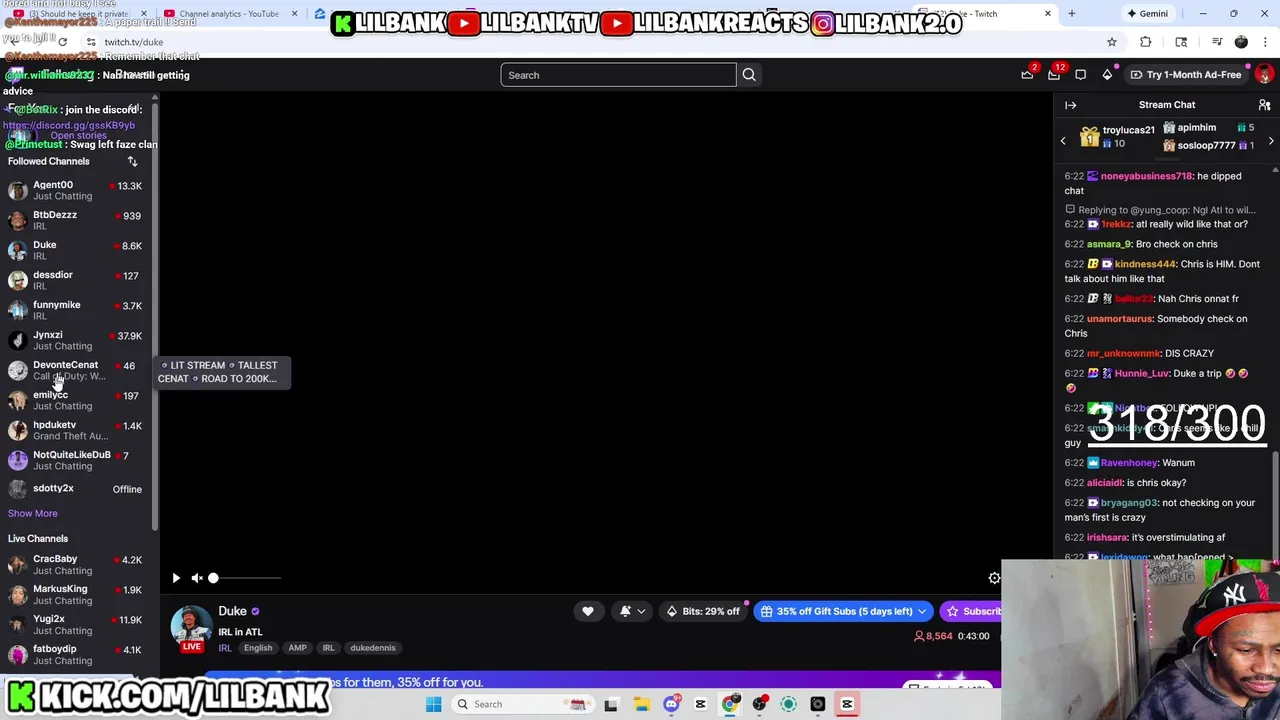
Task: Click the Subscribe button
Action: 971,611
